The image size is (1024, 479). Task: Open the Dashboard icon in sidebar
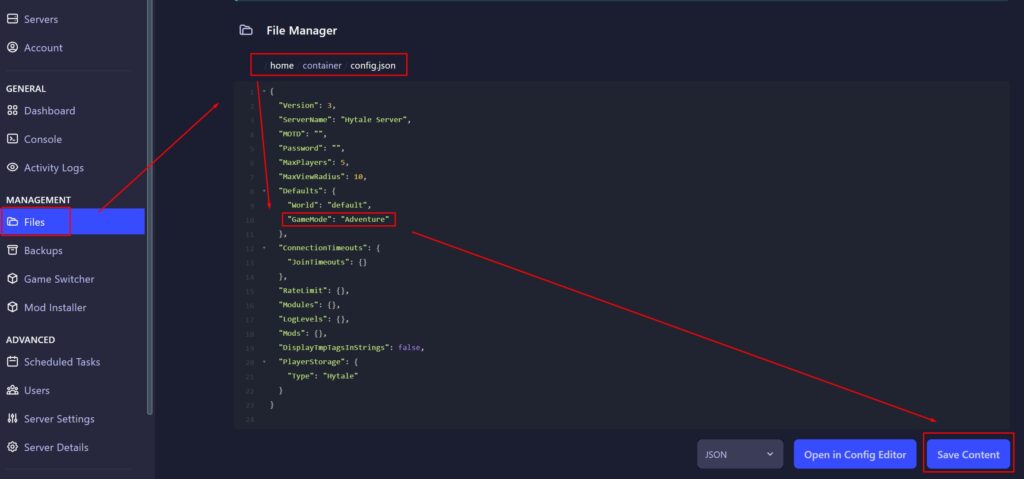13,111
